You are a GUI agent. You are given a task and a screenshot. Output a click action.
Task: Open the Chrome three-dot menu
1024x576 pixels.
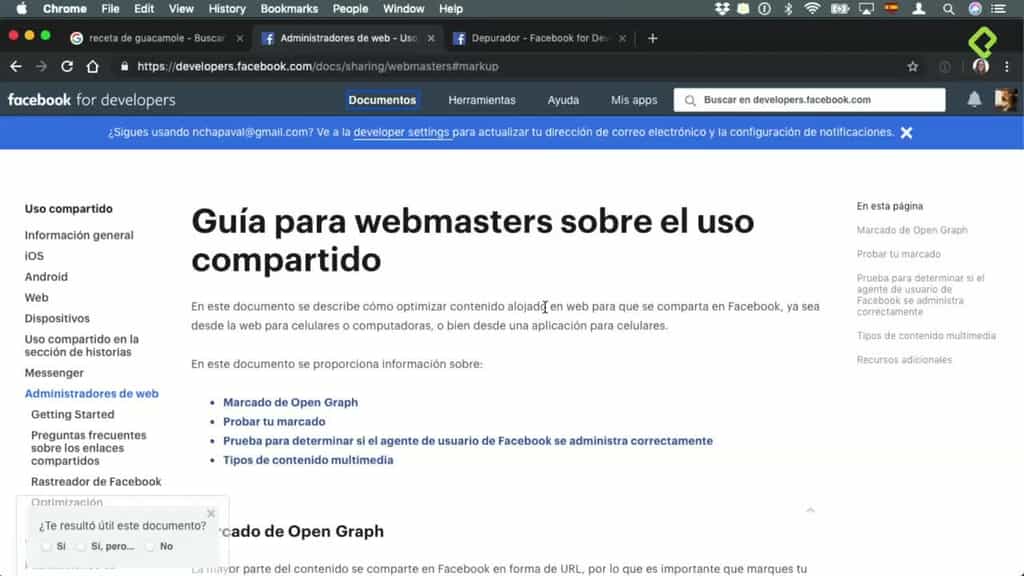click(1007, 67)
